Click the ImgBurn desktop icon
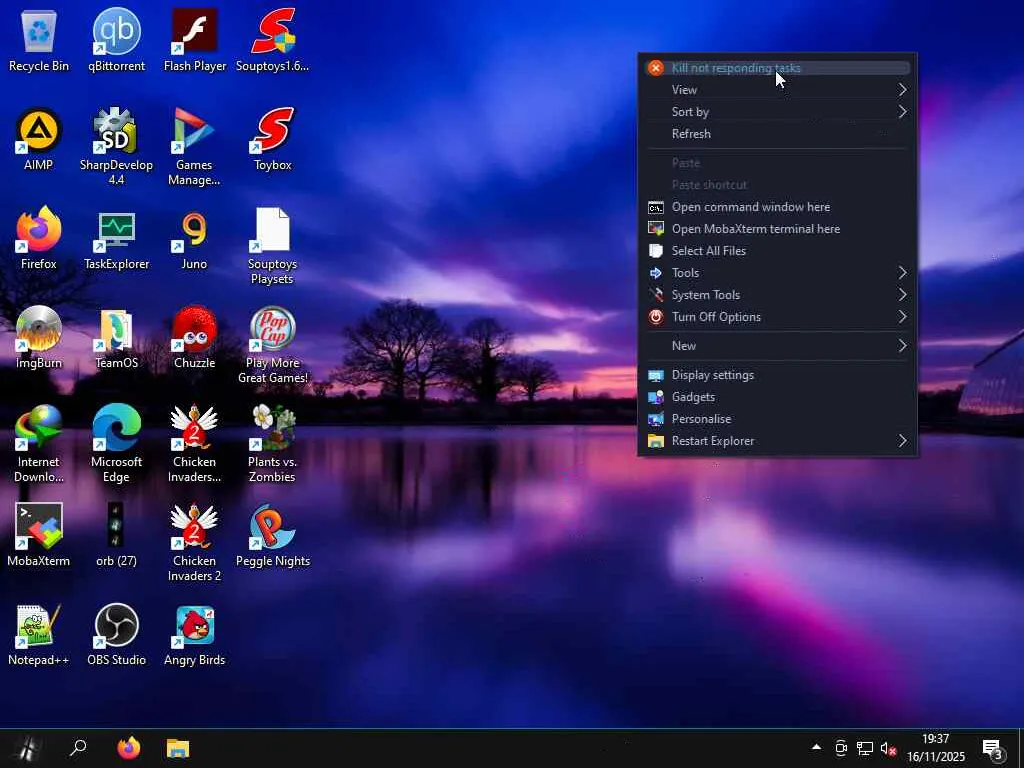Image resolution: width=1024 pixels, height=768 pixels. click(38, 330)
